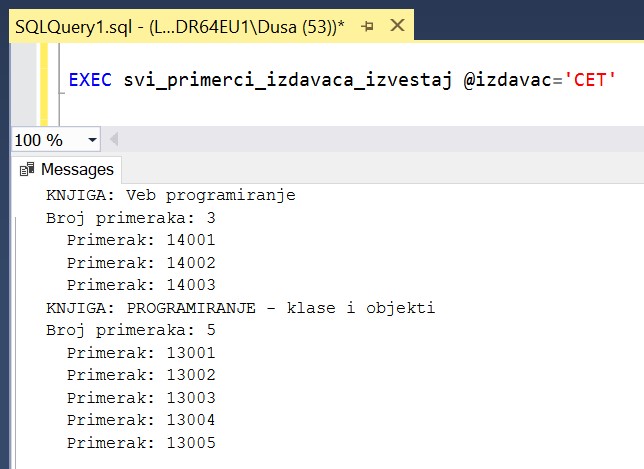Open the 100 % zoom dropdown
Viewport: 644px width, 469px height.
[x=93, y=140]
